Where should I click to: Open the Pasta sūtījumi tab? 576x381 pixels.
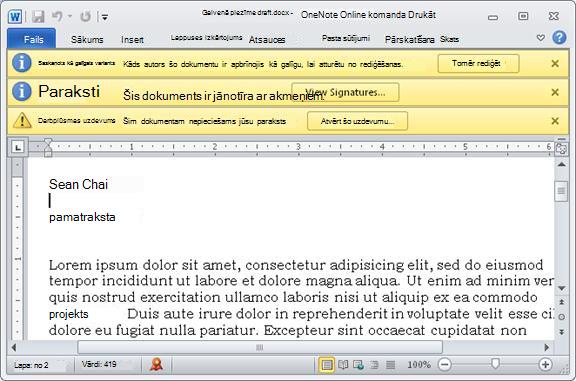pos(346,38)
